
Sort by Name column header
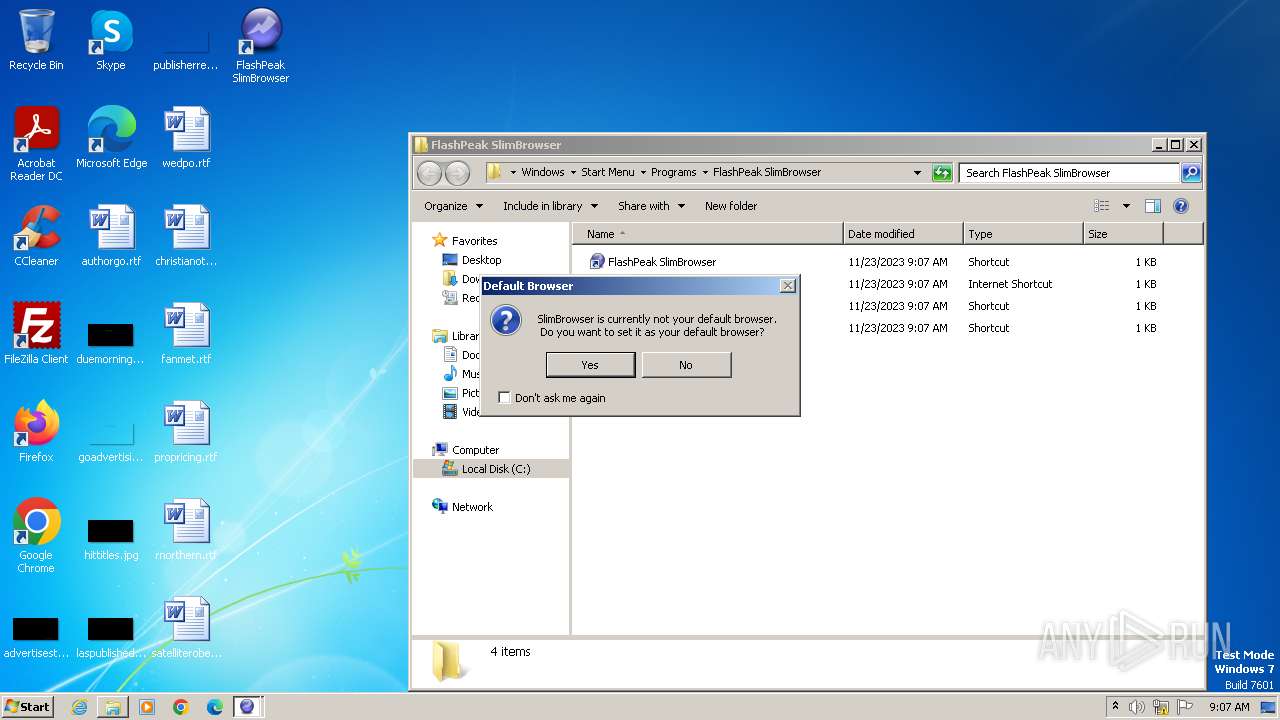[x=708, y=234]
